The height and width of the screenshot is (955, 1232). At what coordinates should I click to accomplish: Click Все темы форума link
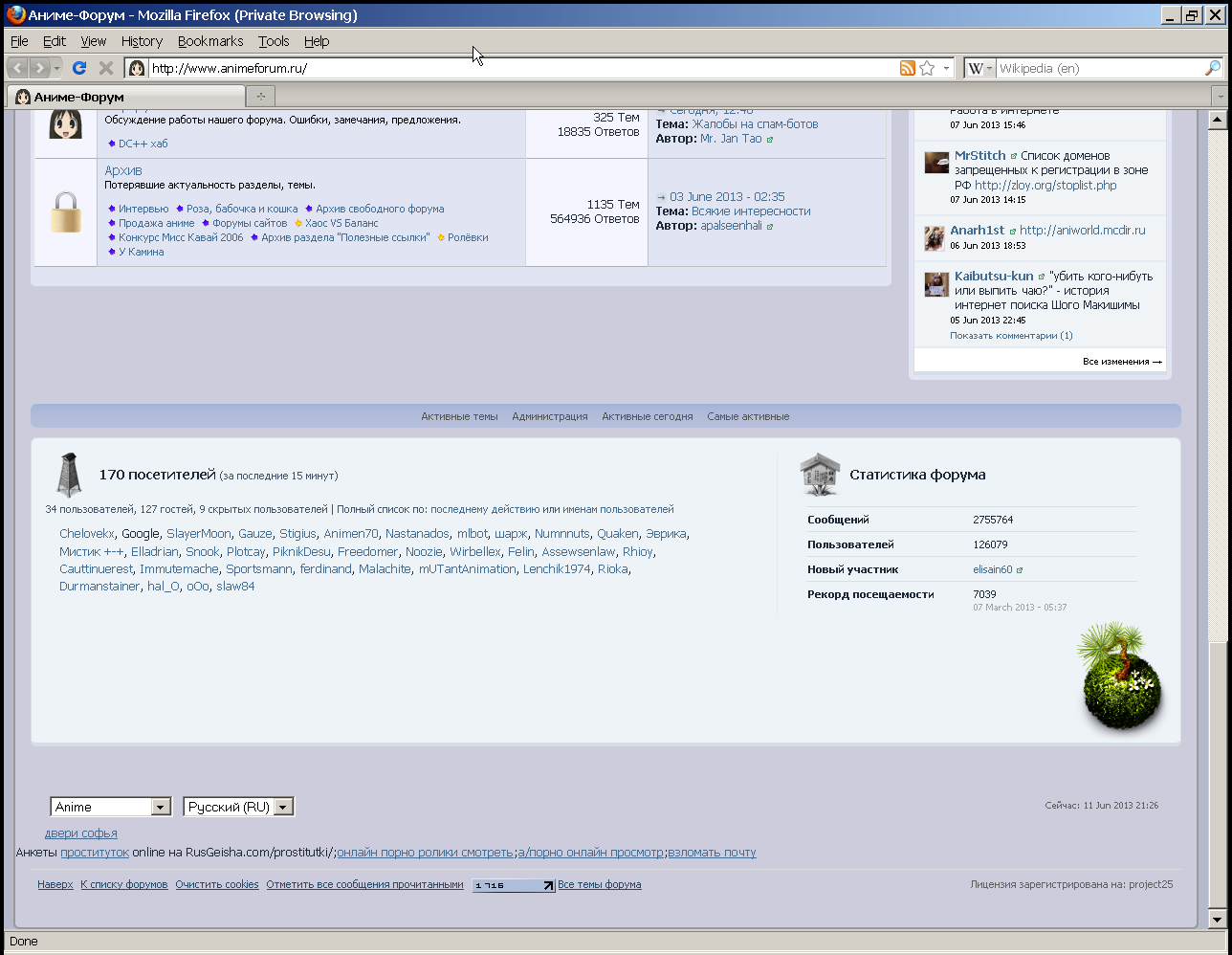tap(600, 885)
